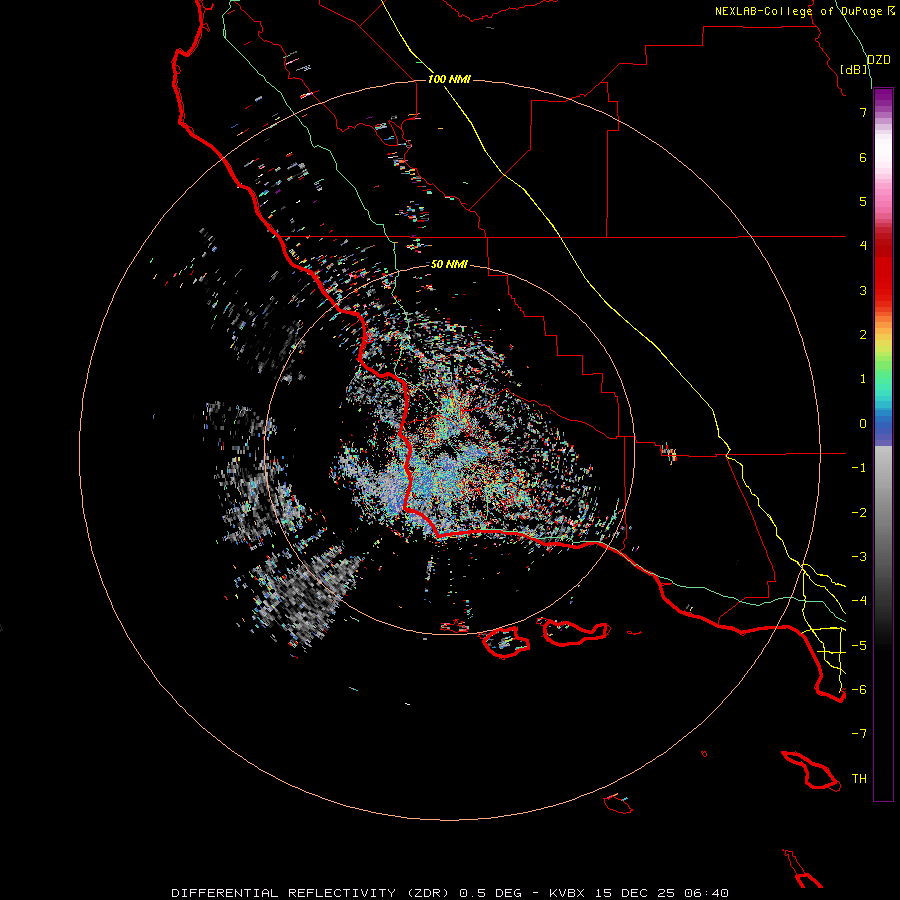Click the [dB] units label
Image resolution: width=900 pixels, height=900 pixels.
point(854,69)
